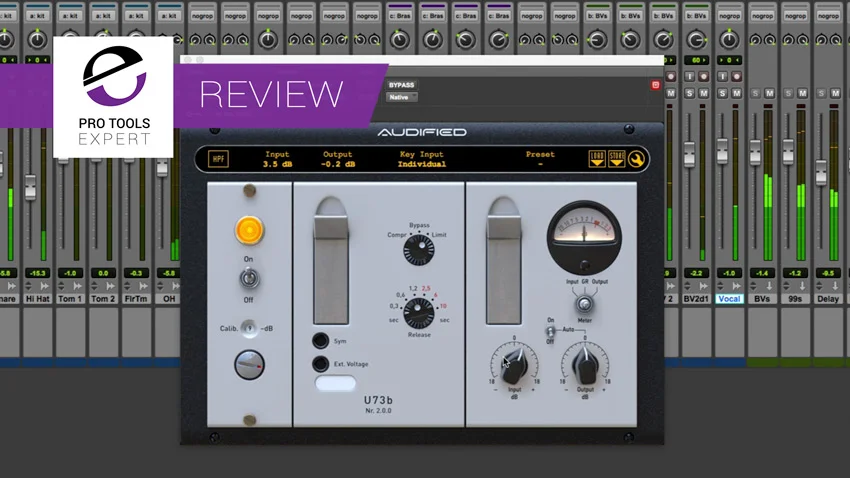Click the orange power lamp on the U73b
The height and width of the screenshot is (478, 850).
point(249,230)
